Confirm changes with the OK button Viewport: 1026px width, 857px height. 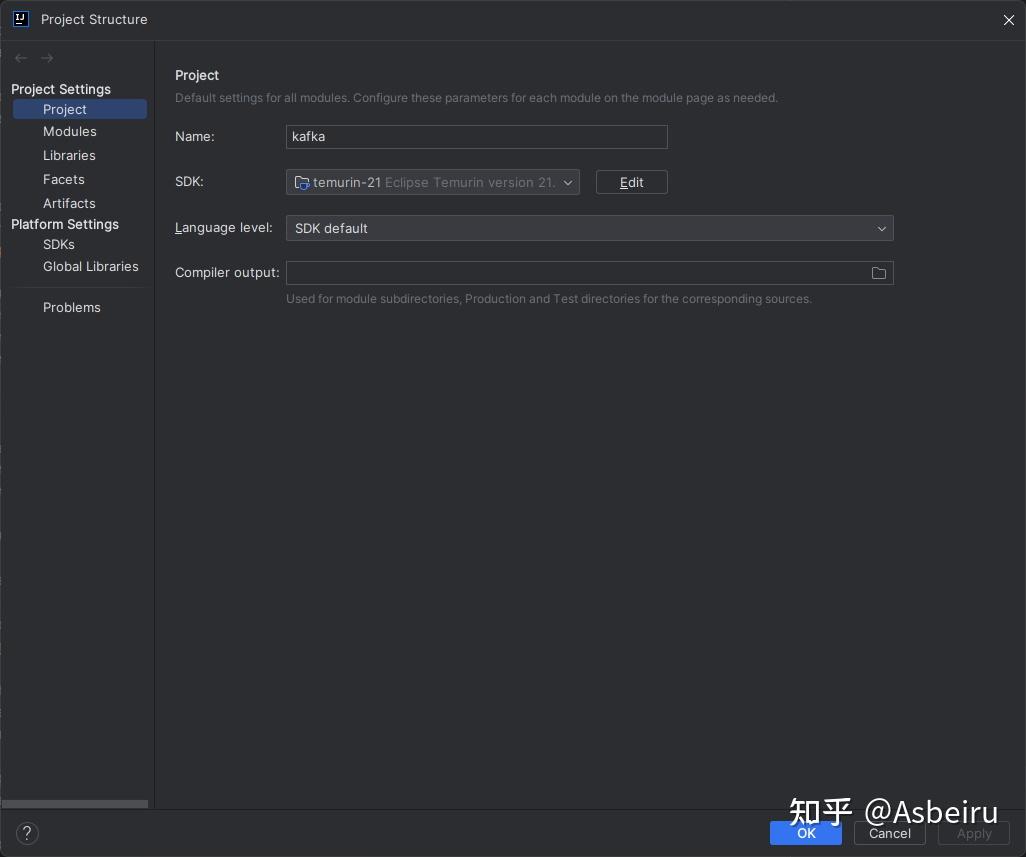click(806, 833)
